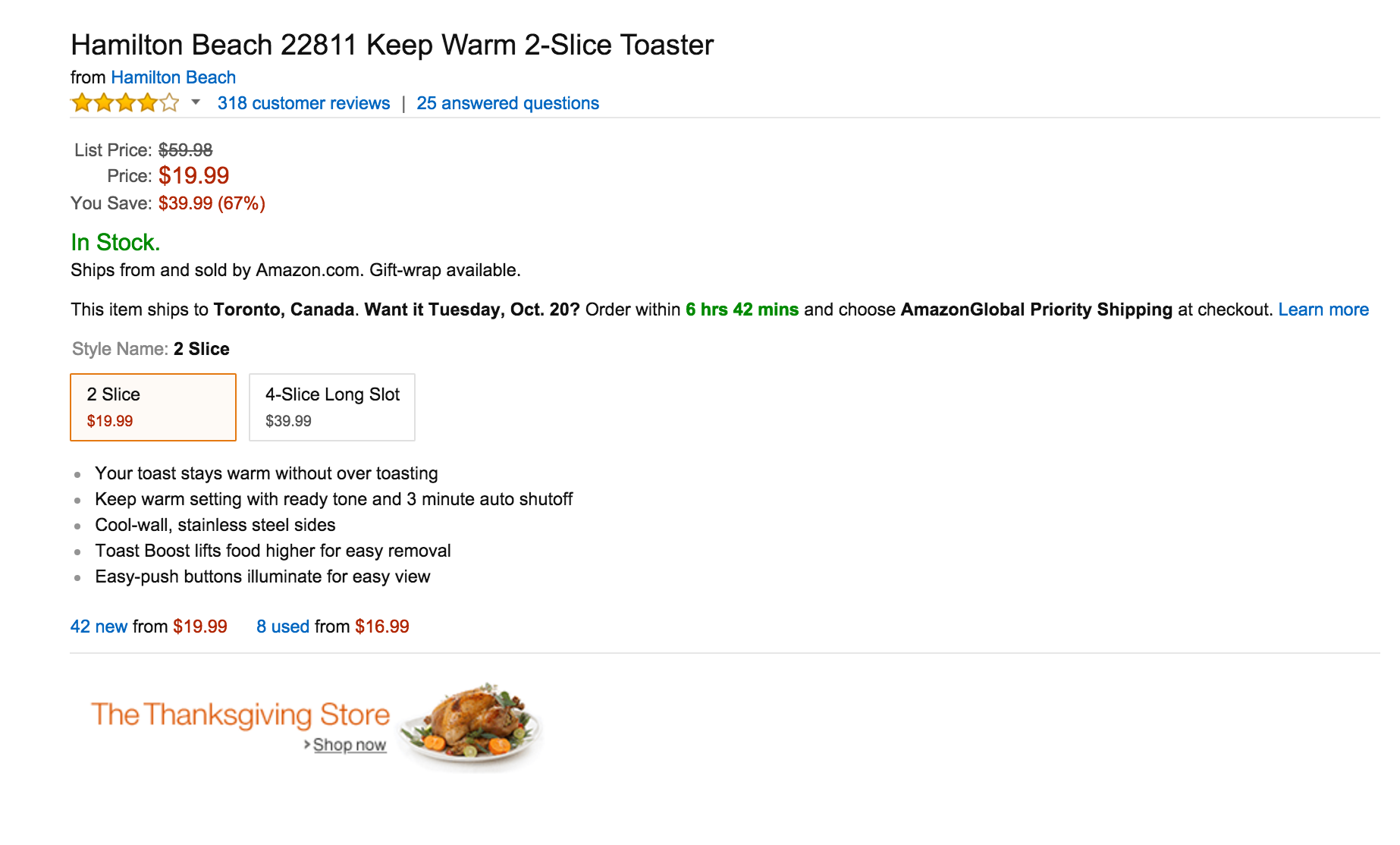This screenshot has height=845, width=1400.
Task: Click The Thanksgiving Store banner title
Action: pos(240,715)
